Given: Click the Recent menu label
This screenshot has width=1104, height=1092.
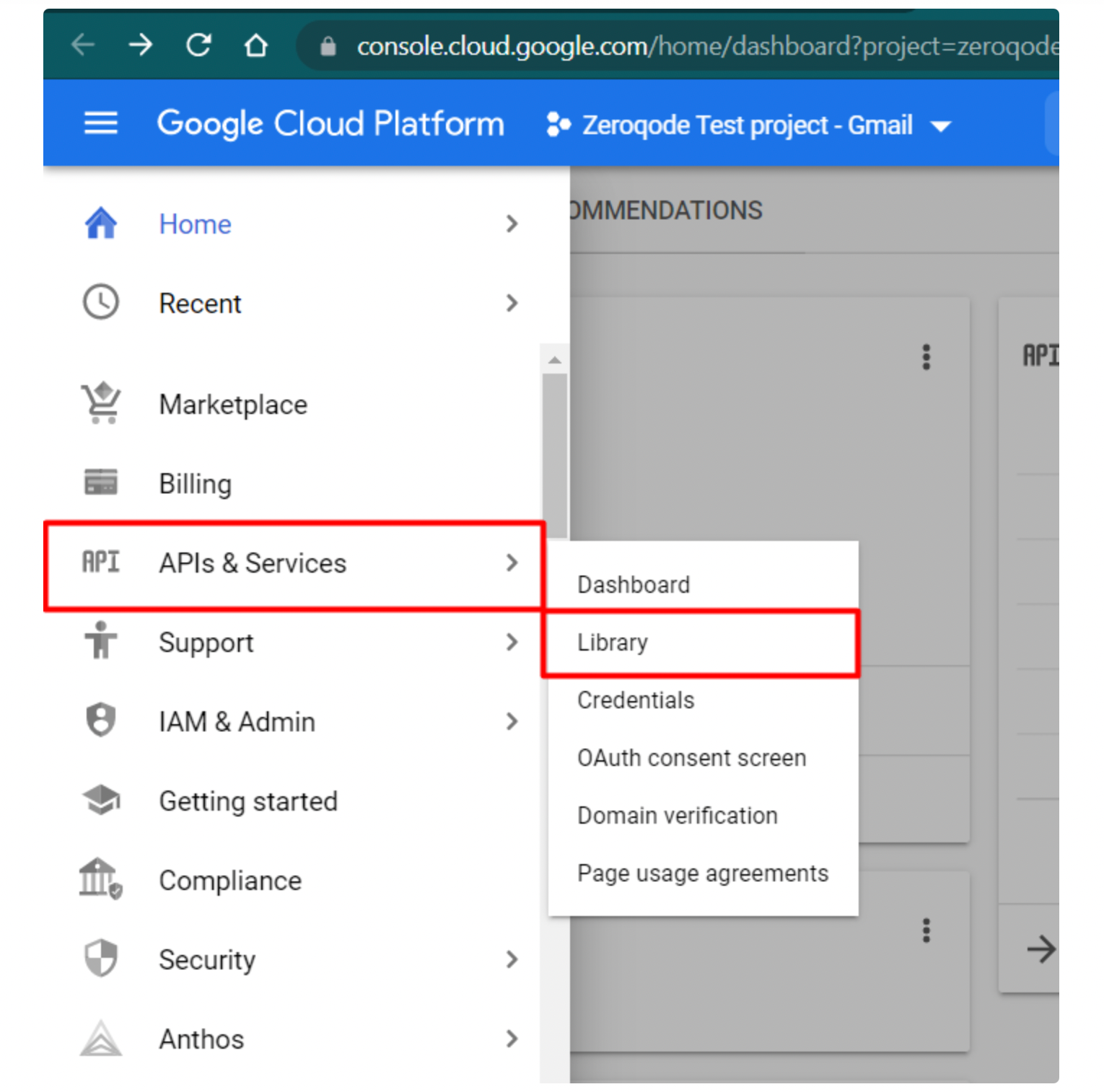Looking at the screenshot, I should coord(200,304).
